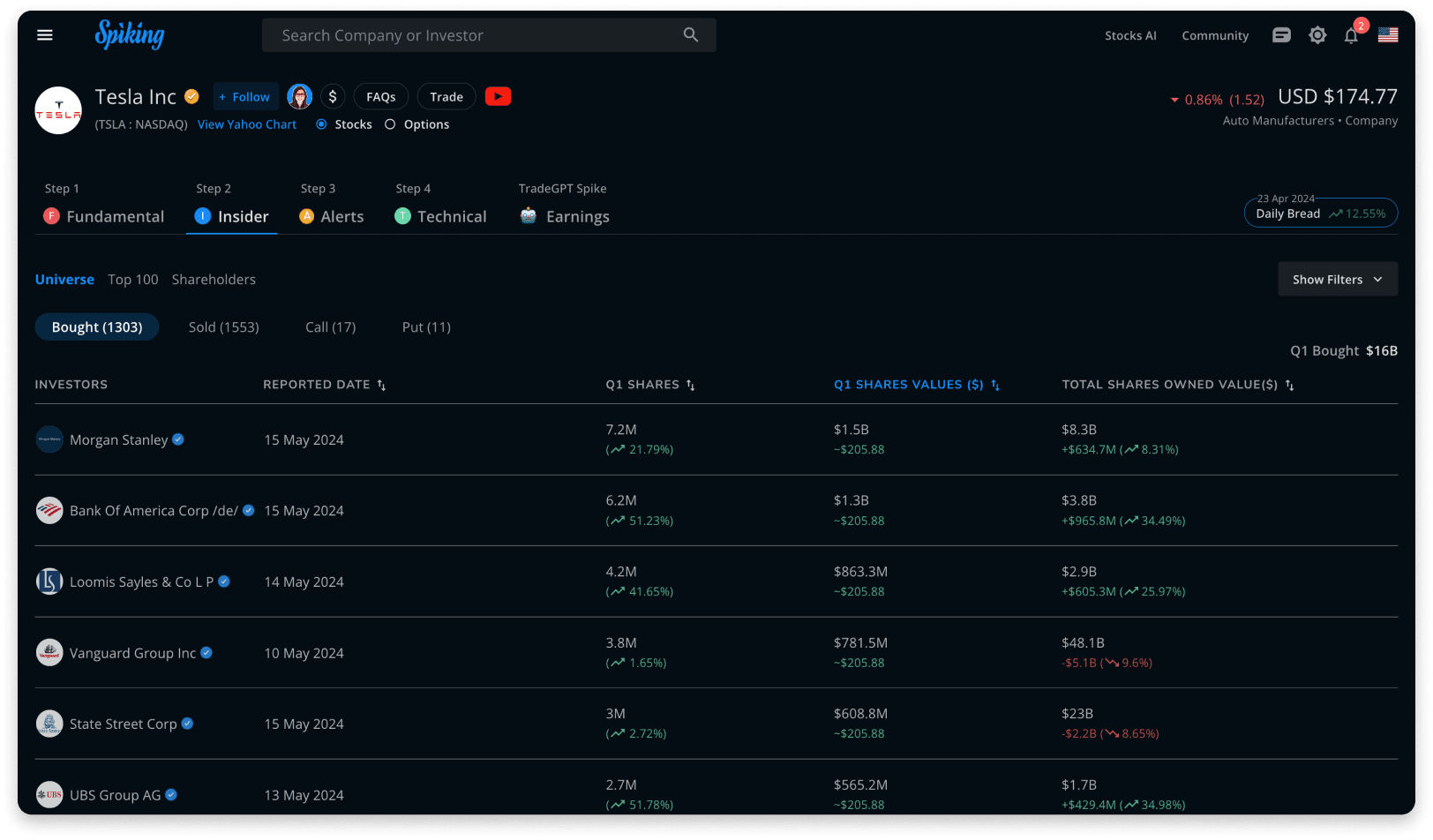Switch to the Alerts tab
The width and height of the screenshot is (1433, 840).
(332, 216)
